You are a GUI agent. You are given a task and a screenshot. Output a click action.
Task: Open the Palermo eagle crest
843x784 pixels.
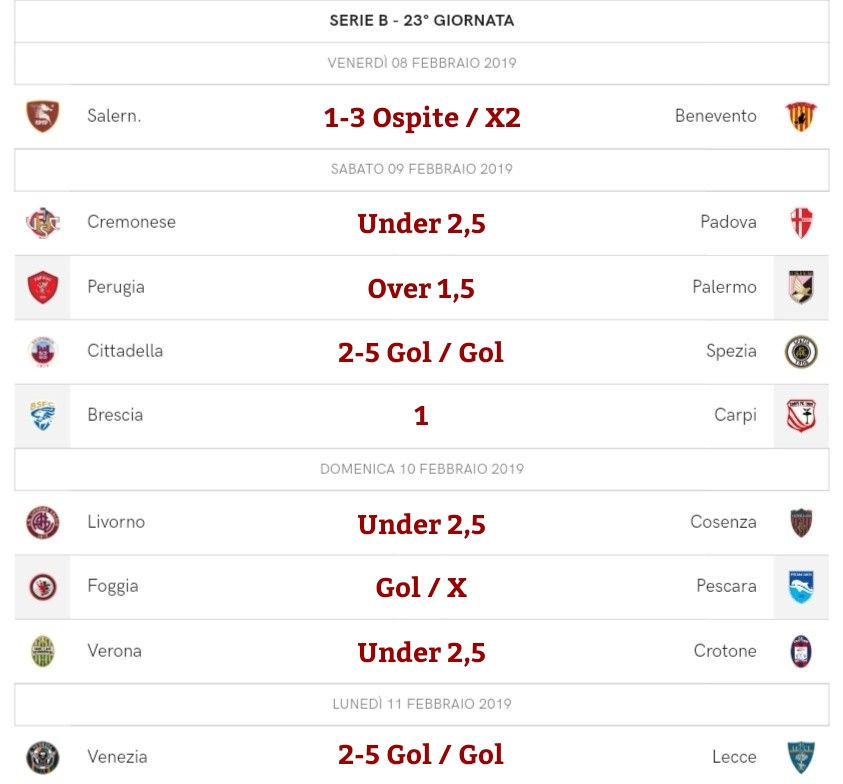tap(801, 287)
